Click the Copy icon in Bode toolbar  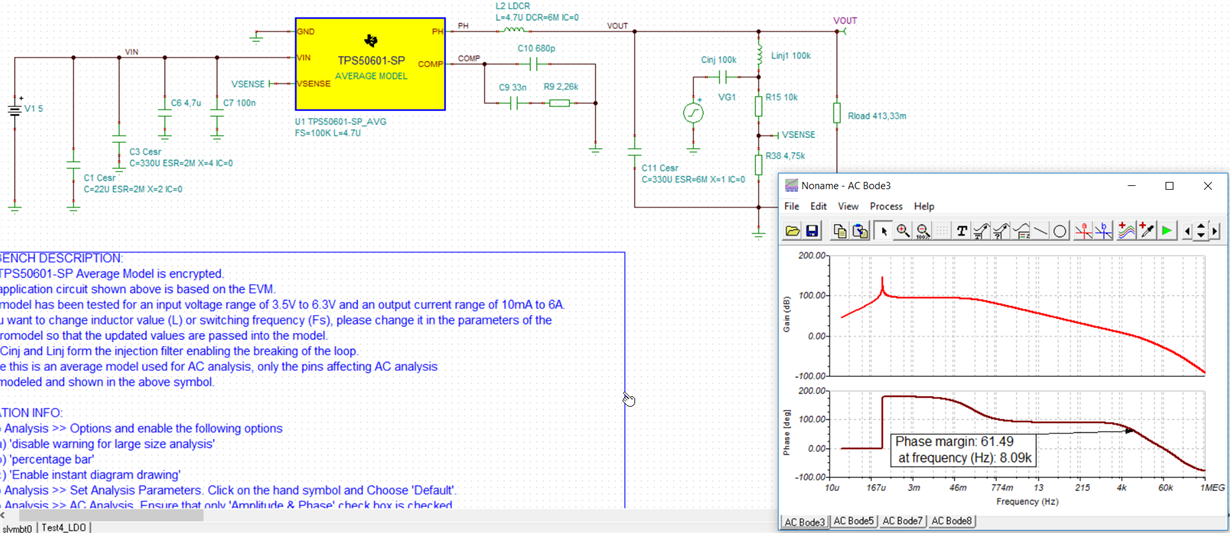click(x=840, y=231)
